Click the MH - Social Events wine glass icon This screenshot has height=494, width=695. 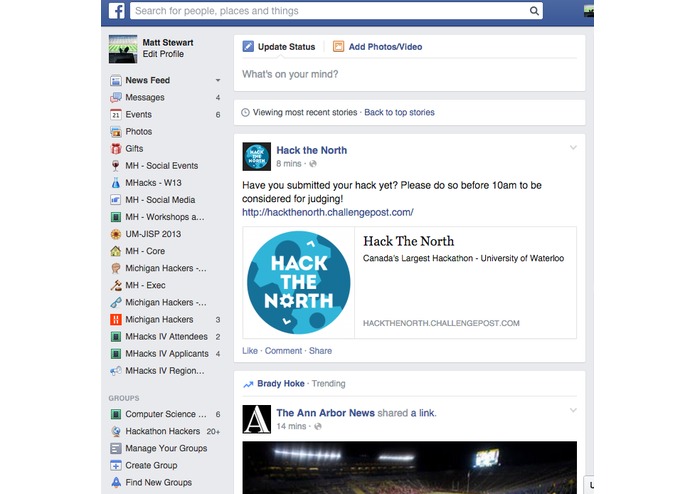(x=116, y=166)
